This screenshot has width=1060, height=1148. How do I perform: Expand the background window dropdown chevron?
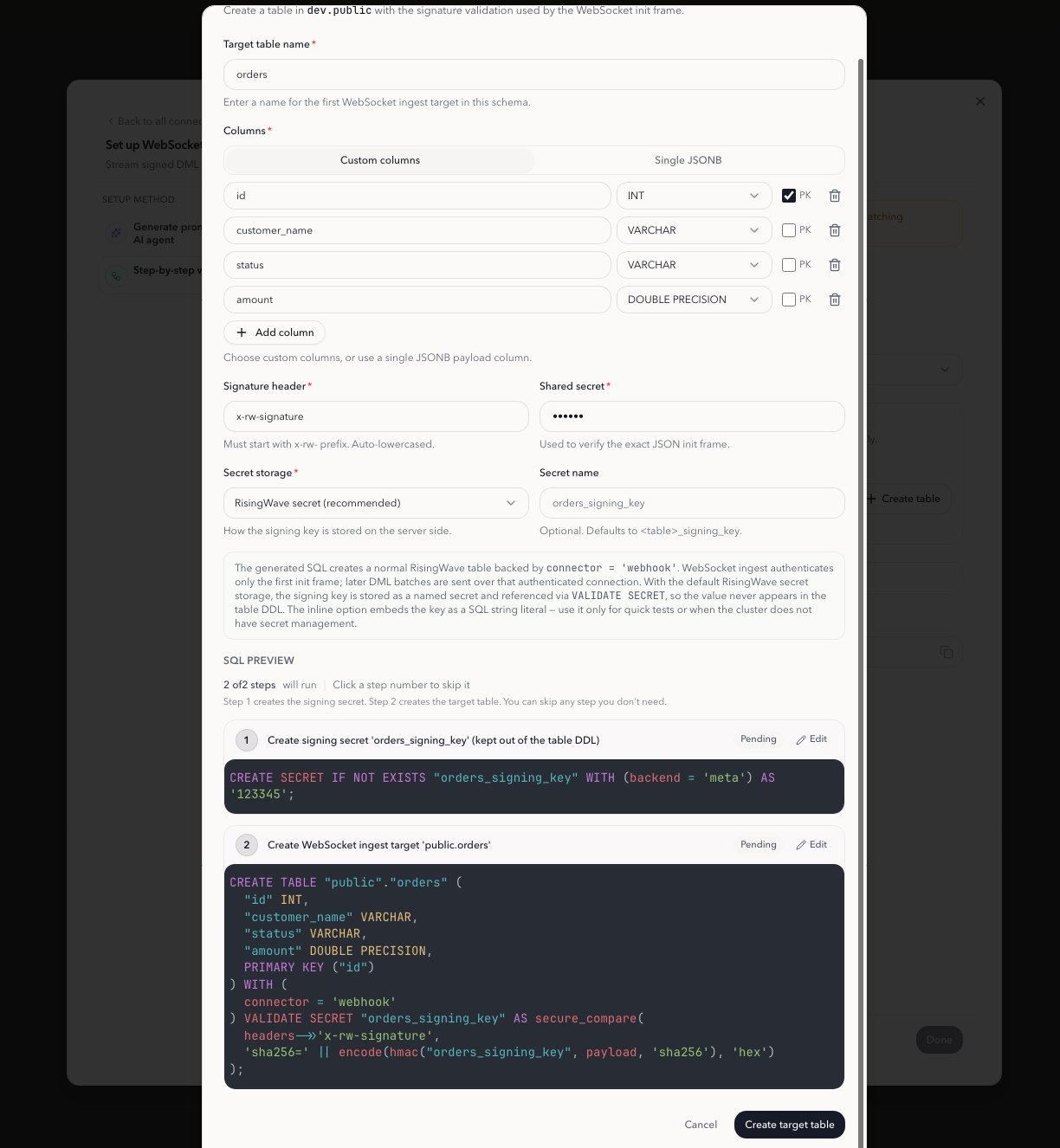945,370
